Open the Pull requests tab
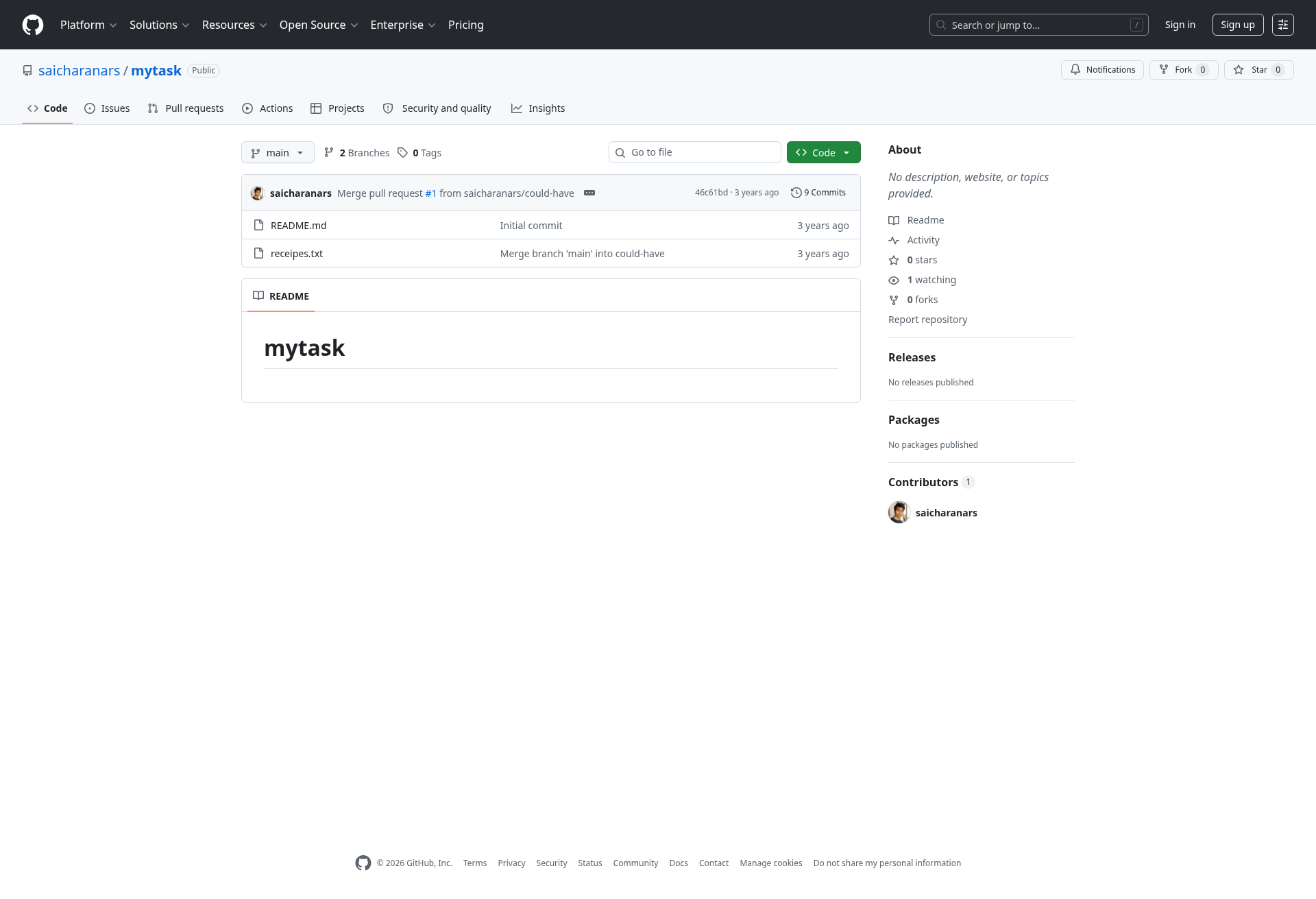The width and height of the screenshot is (1316, 899). point(186,108)
